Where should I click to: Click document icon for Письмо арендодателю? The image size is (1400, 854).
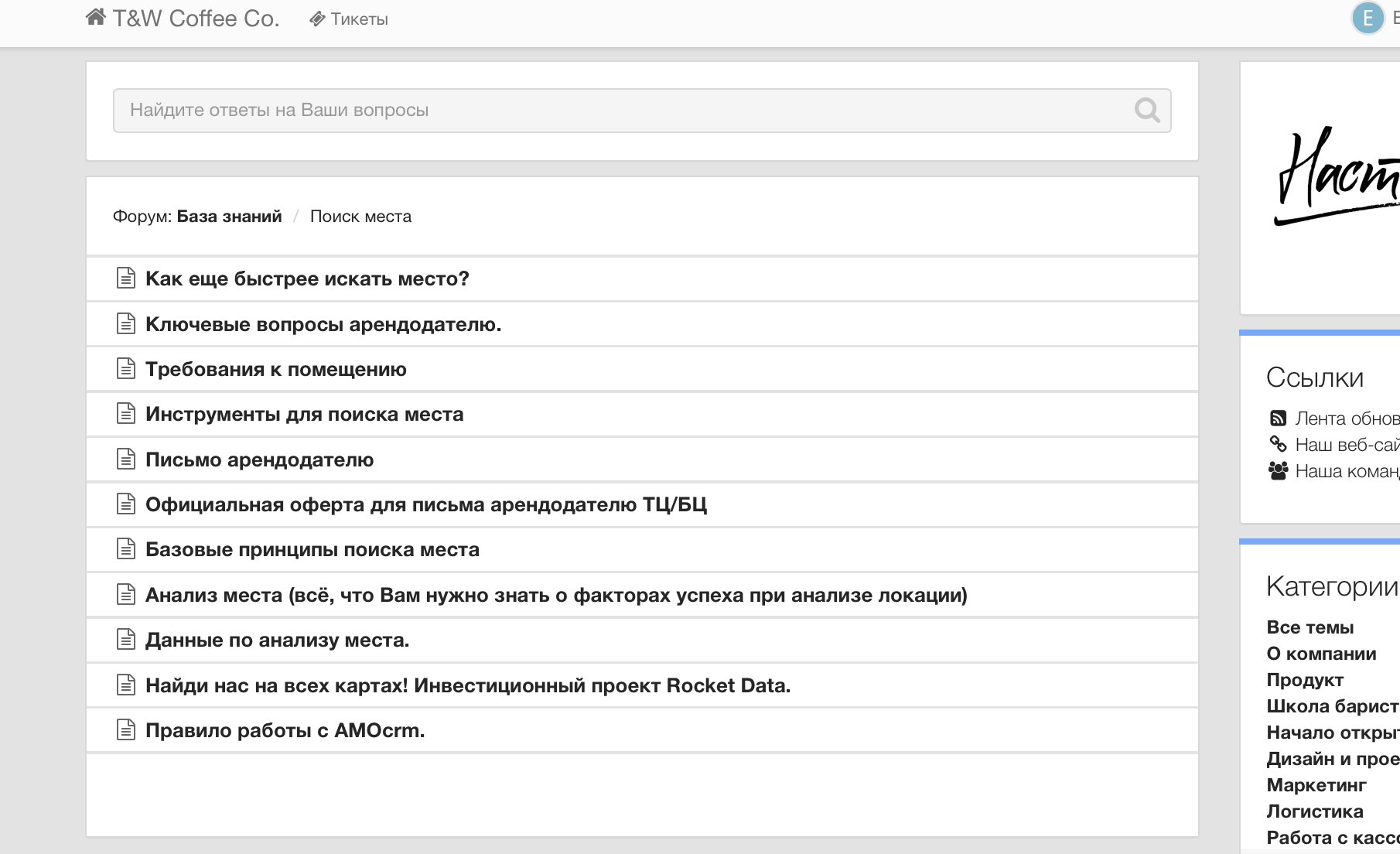[125, 459]
